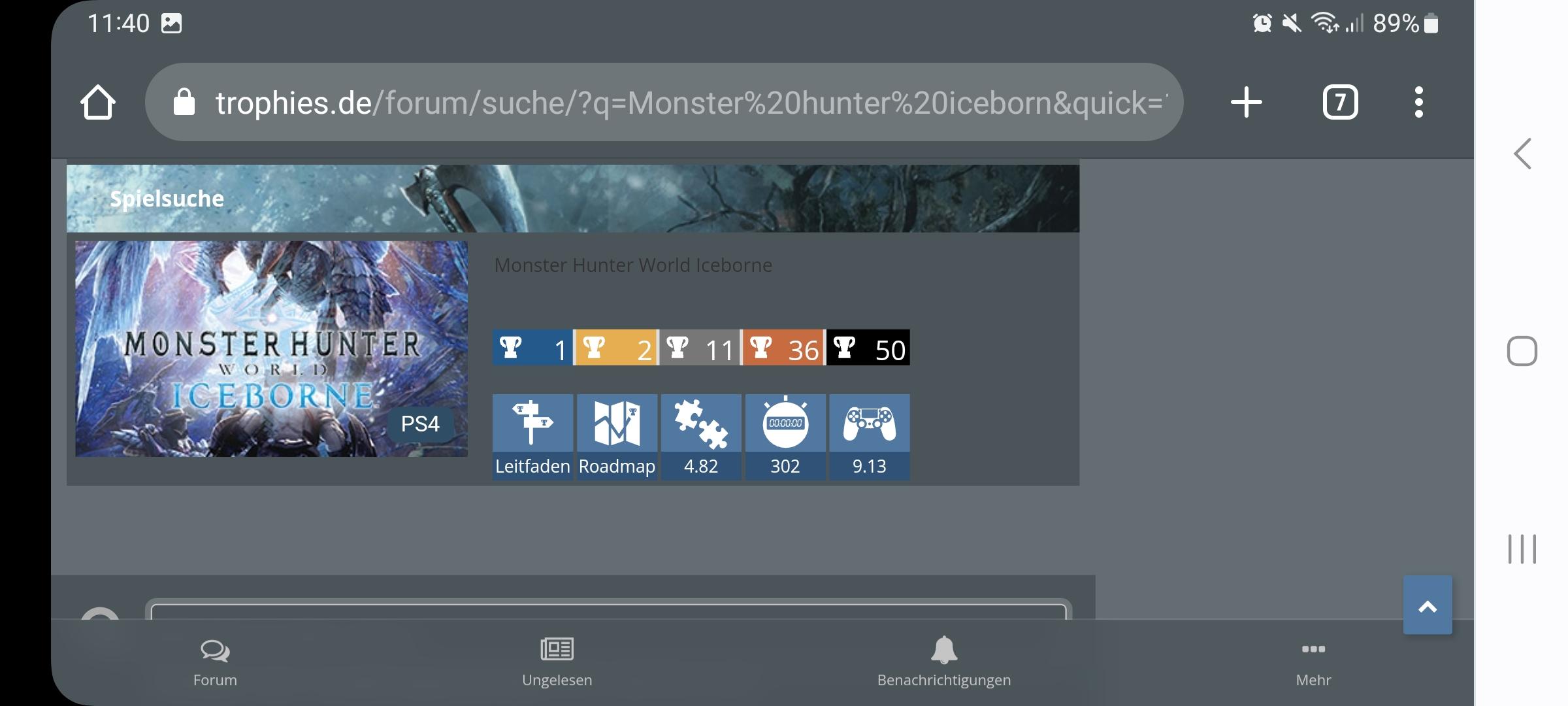The image size is (1568, 706).
Task: Tap the browser home icon
Action: (98, 103)
